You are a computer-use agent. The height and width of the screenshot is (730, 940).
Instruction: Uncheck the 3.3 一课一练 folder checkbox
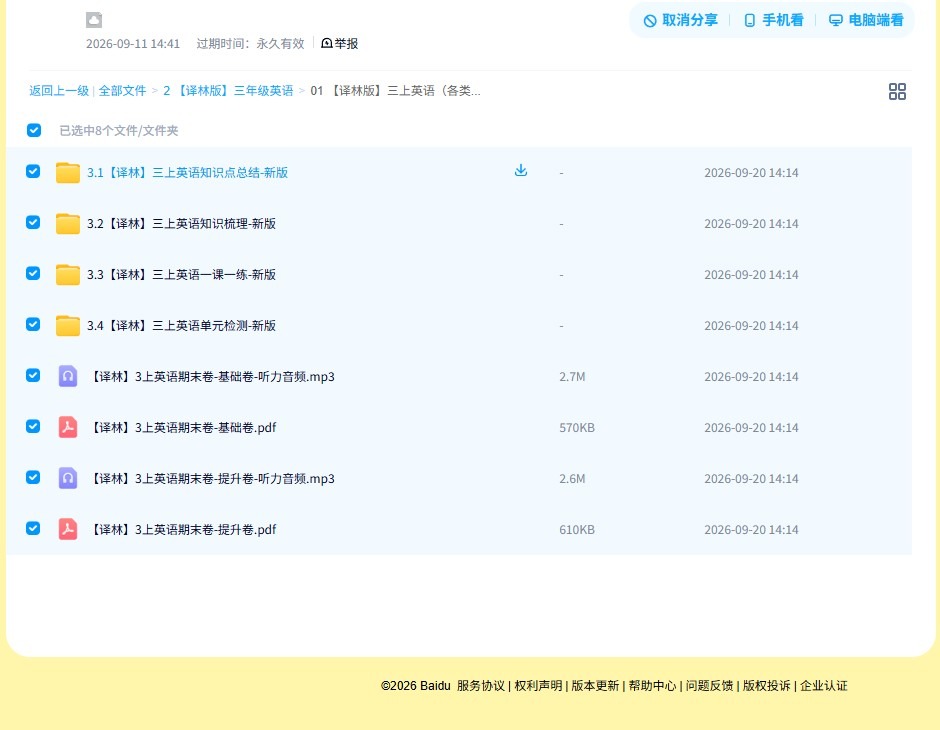pyautogui.click(x=33, y=273)
